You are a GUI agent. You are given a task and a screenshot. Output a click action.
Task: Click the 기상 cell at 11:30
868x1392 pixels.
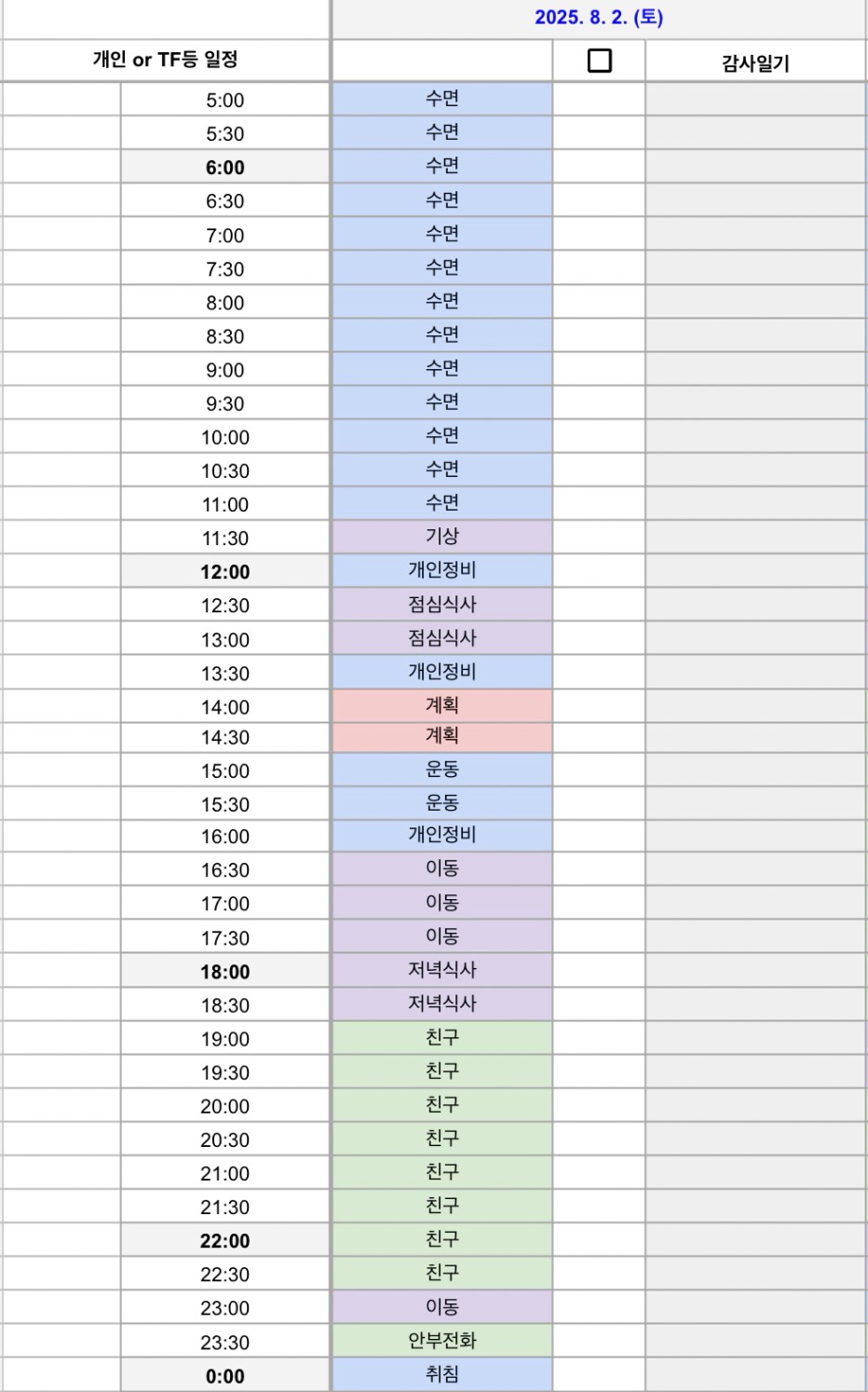pyautogui.click(x=442, y=537)
